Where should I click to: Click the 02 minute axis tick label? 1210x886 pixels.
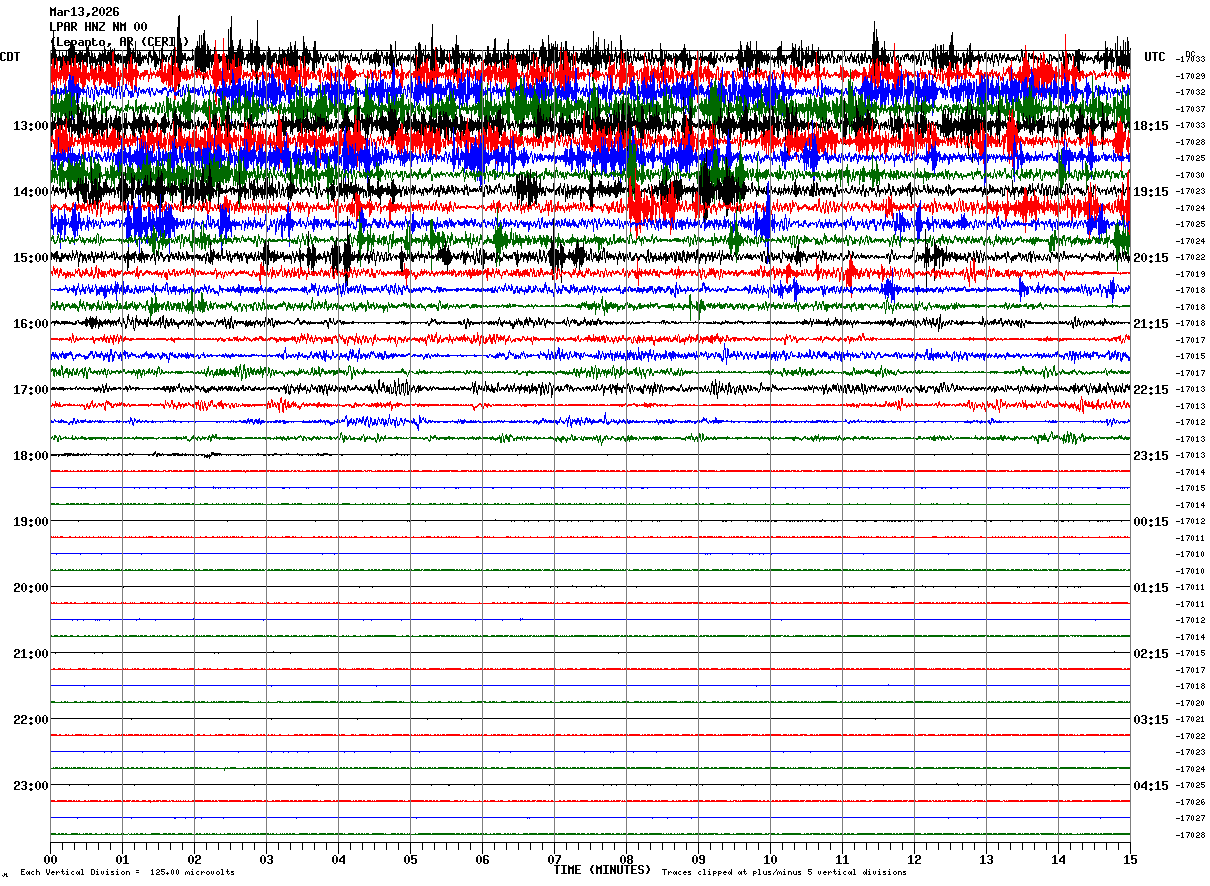[x=195, y=860]
